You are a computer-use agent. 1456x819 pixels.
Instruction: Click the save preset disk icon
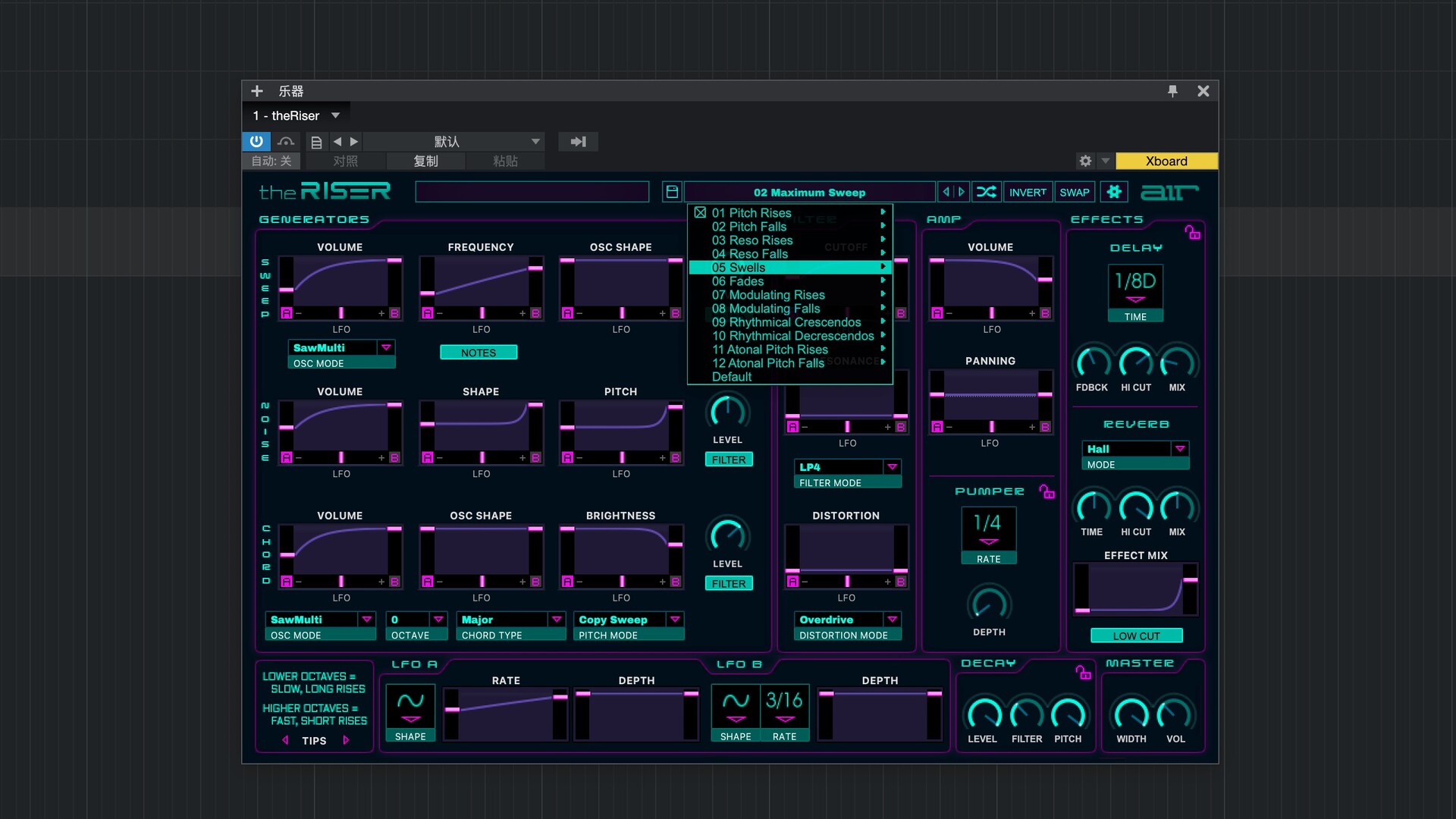(x=672, y=193)
